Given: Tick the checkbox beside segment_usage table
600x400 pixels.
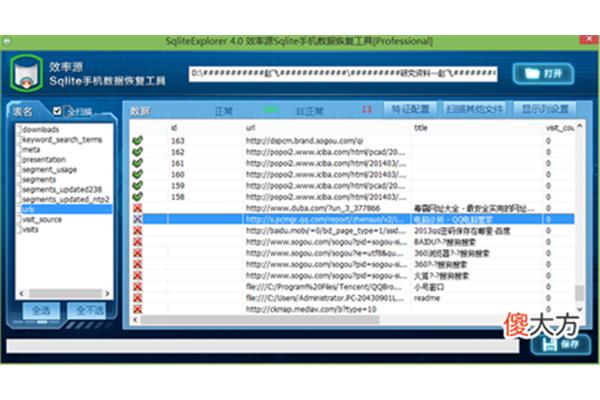Looking at the screenshot, I should pos(18,169).
